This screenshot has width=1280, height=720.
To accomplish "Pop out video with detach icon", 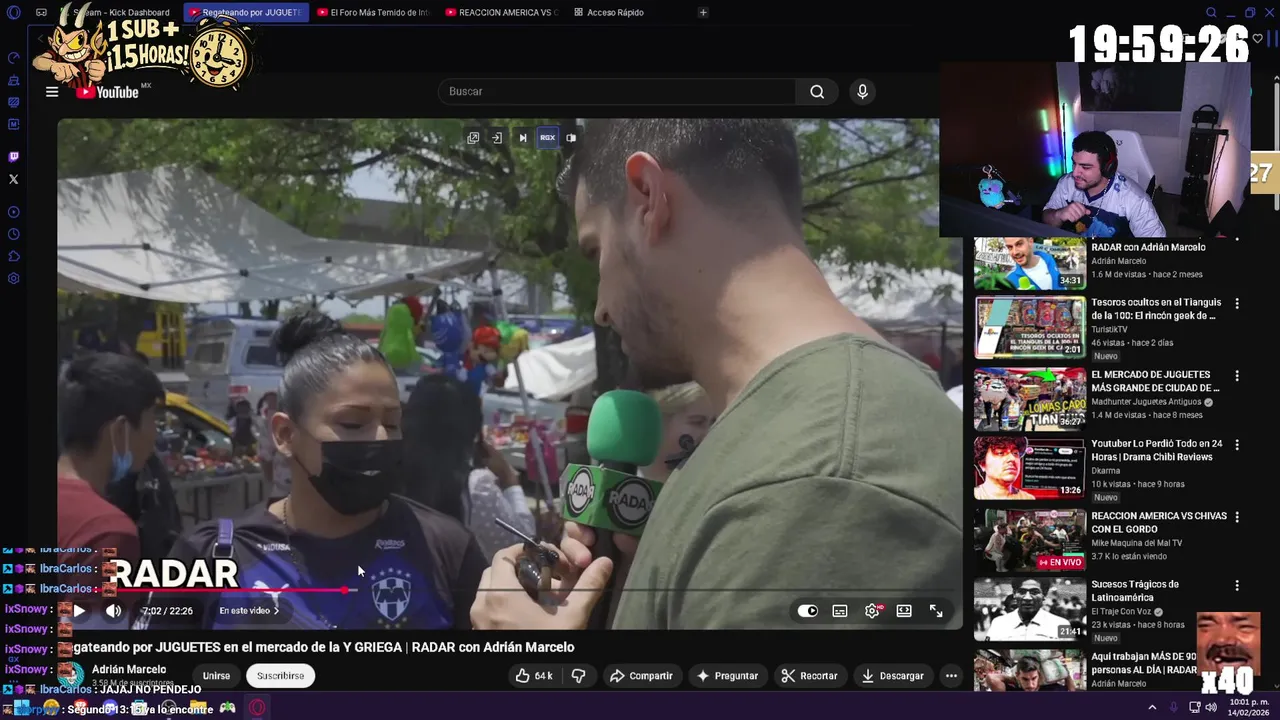I will coord(473,138).
